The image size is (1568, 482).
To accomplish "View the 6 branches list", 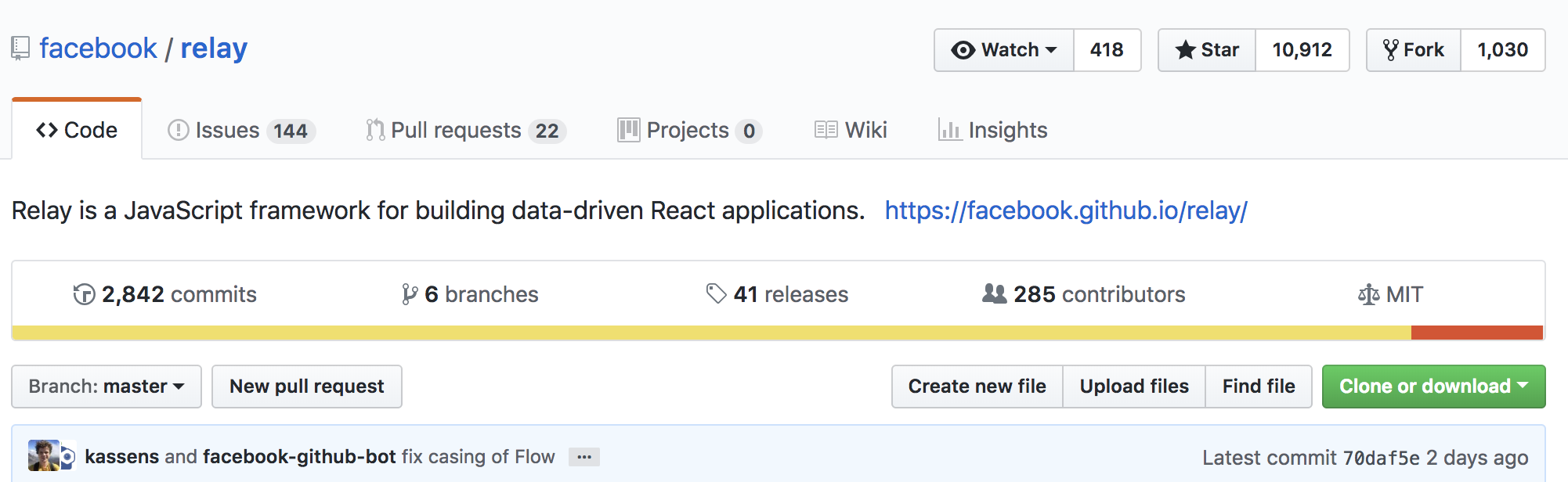I will click(470, 294).
